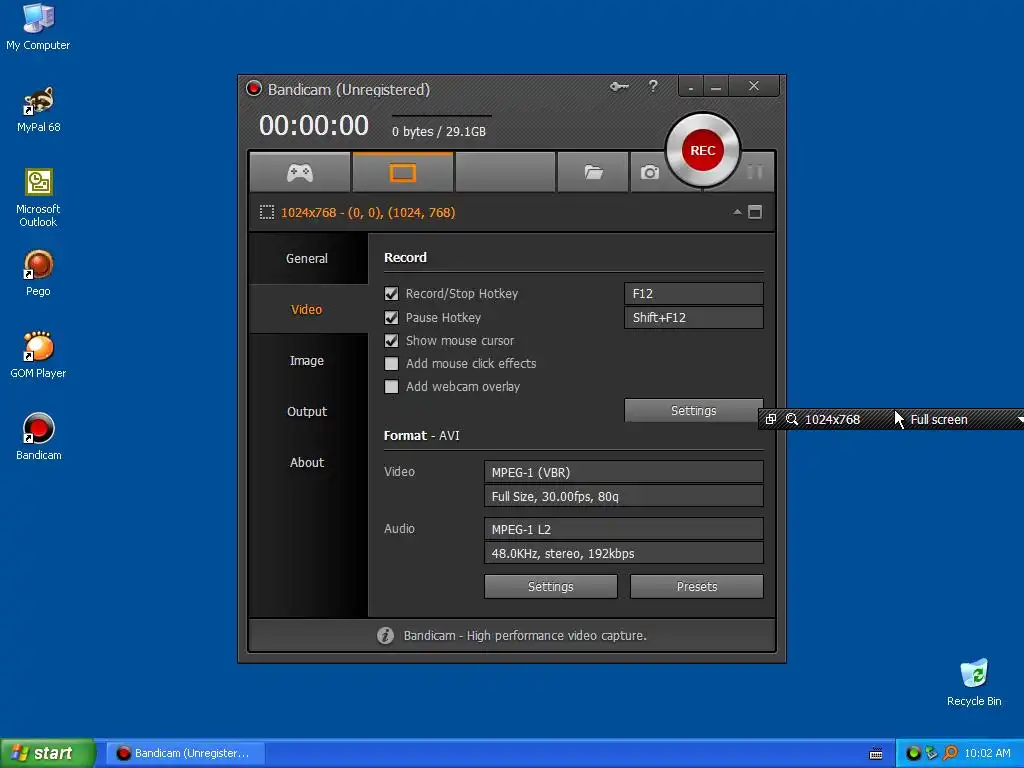
Task: Switch to game recording mode gamepad icon
Action: (x=300, y=172)
